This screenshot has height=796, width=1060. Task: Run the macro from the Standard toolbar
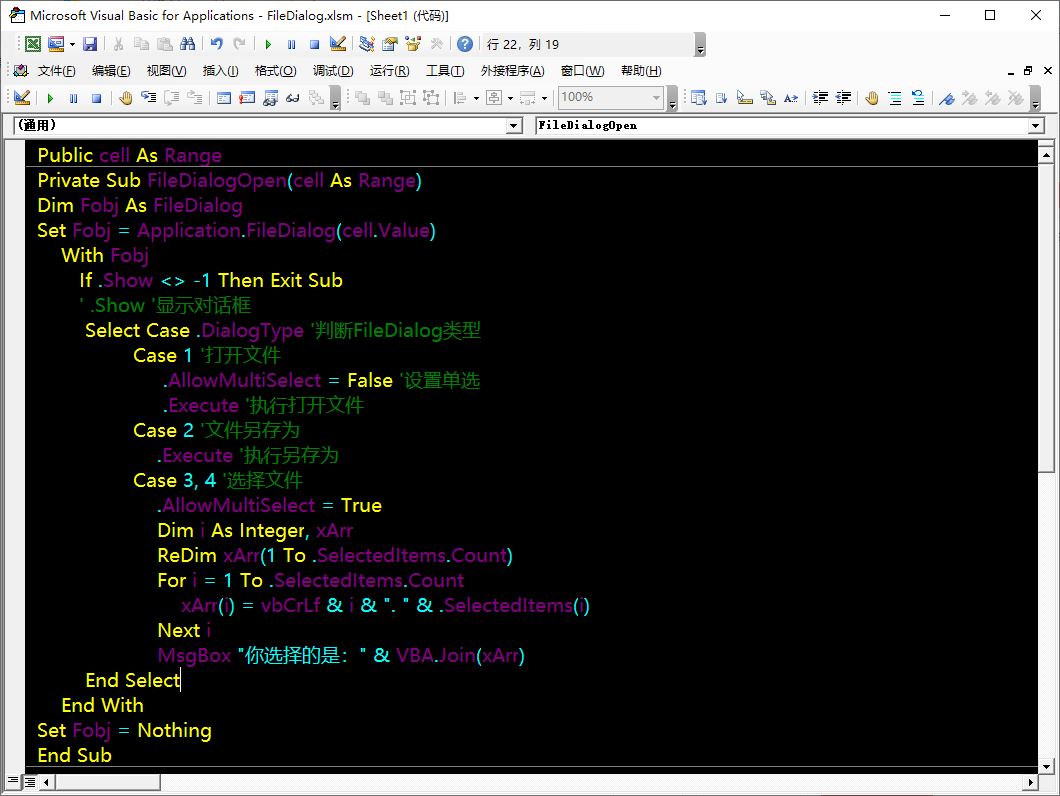point(268,45)
